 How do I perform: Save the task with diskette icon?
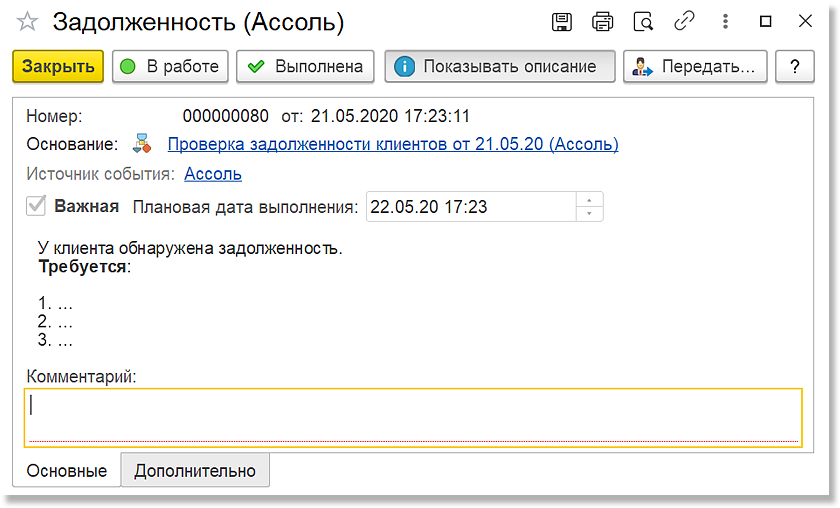[561, 22]
